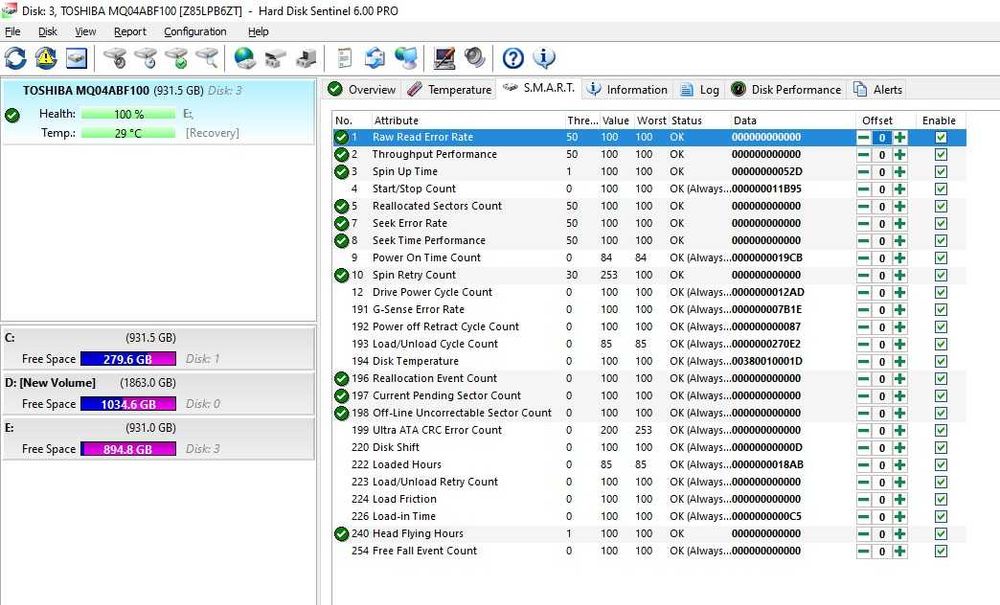Sort by the Data column header
This screenshot has height=605, width=1000.
[792, 120]
